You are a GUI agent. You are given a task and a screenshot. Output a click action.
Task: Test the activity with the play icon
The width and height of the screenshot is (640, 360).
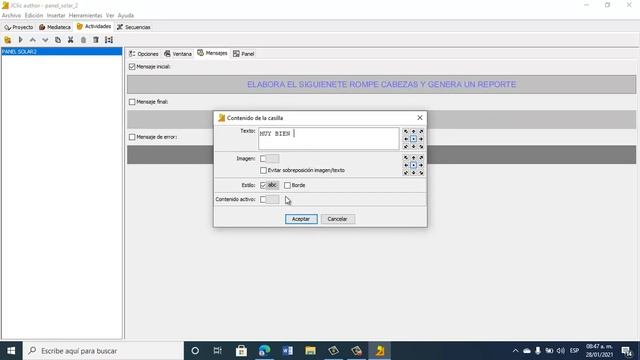click(20, 40)
